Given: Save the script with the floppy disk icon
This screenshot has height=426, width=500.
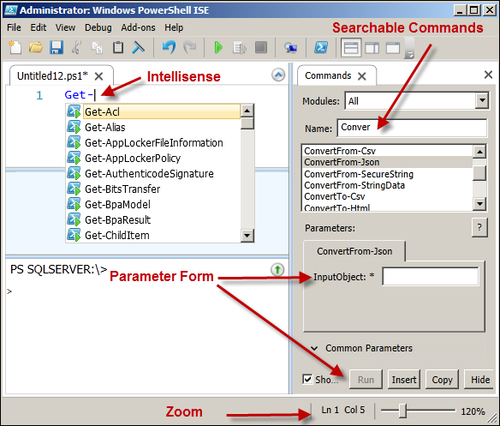Looking at the screenshot, I should coord(56,47).
